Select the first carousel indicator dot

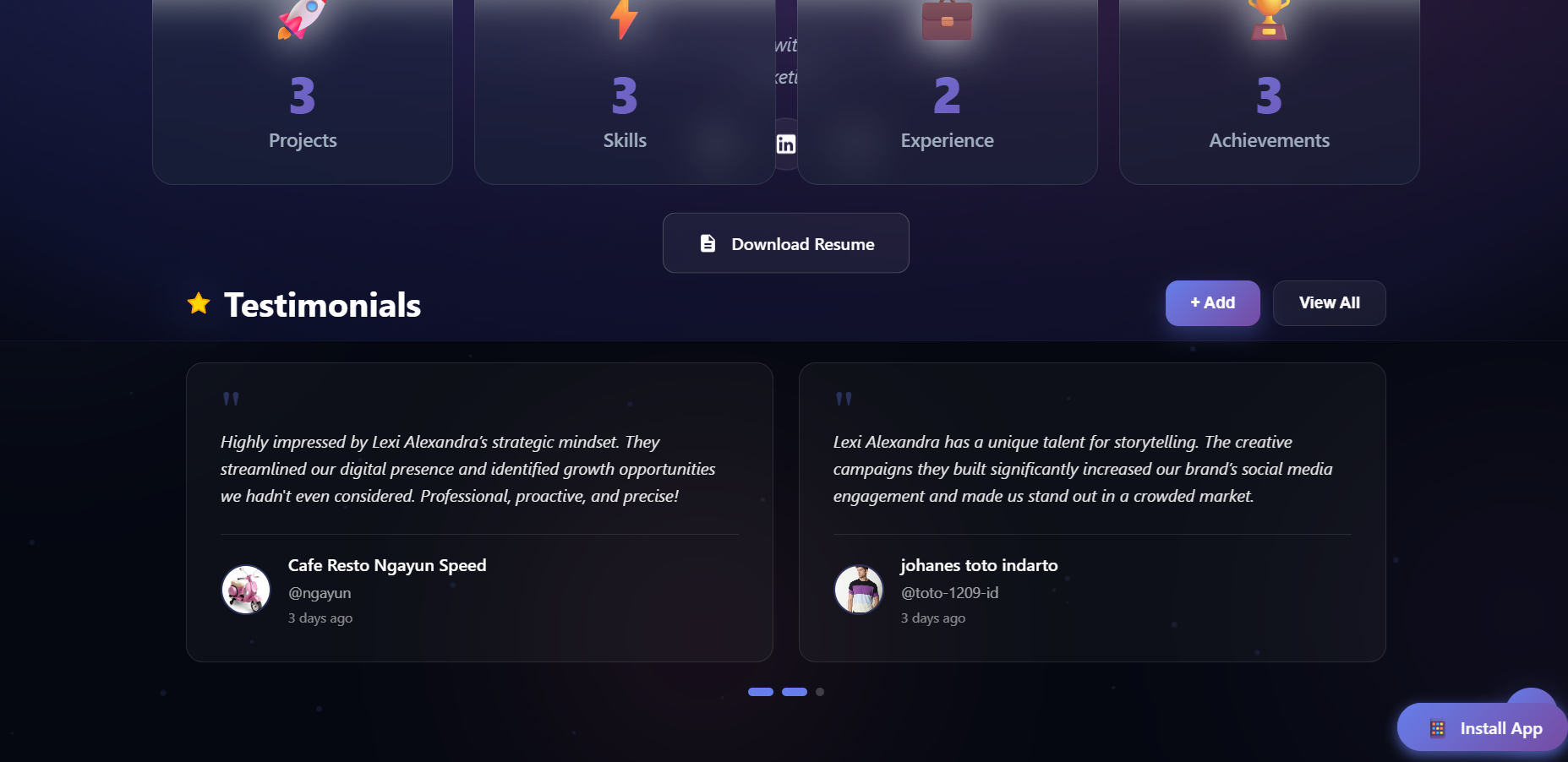(762, 691)
